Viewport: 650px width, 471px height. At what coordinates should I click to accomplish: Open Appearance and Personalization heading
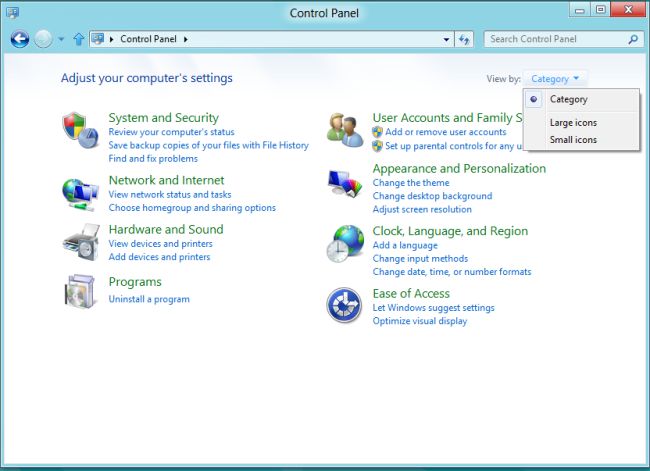pyautogui.click(x=459, y=169)
